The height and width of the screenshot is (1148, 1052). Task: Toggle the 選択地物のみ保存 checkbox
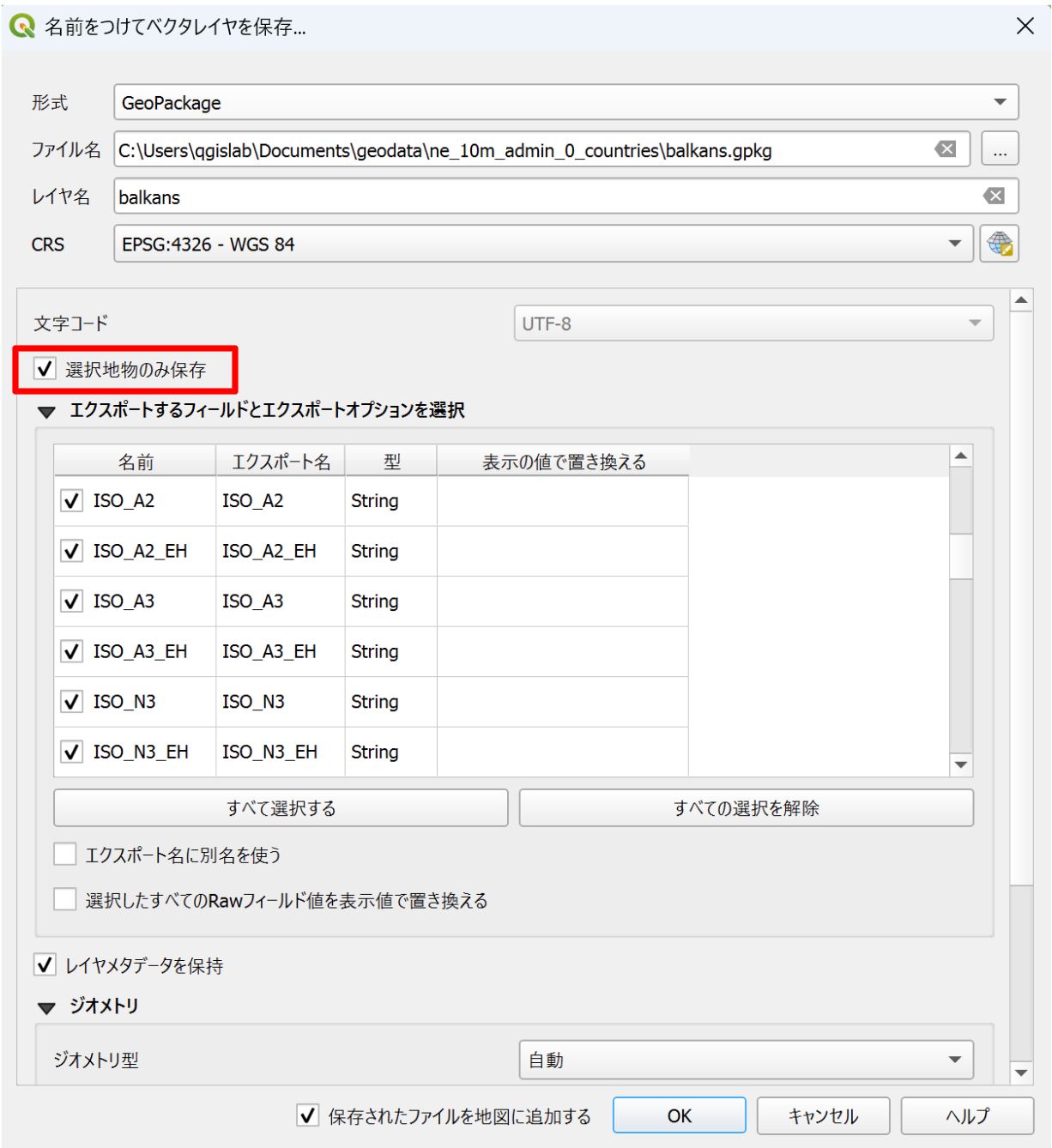pyautogui.click(x=45, y=369)
